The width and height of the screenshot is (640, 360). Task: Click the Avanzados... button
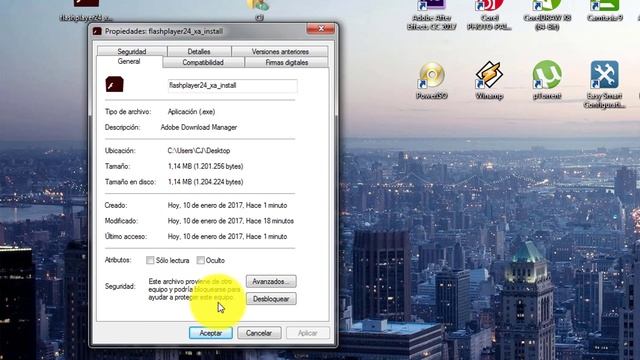(271, 282)
